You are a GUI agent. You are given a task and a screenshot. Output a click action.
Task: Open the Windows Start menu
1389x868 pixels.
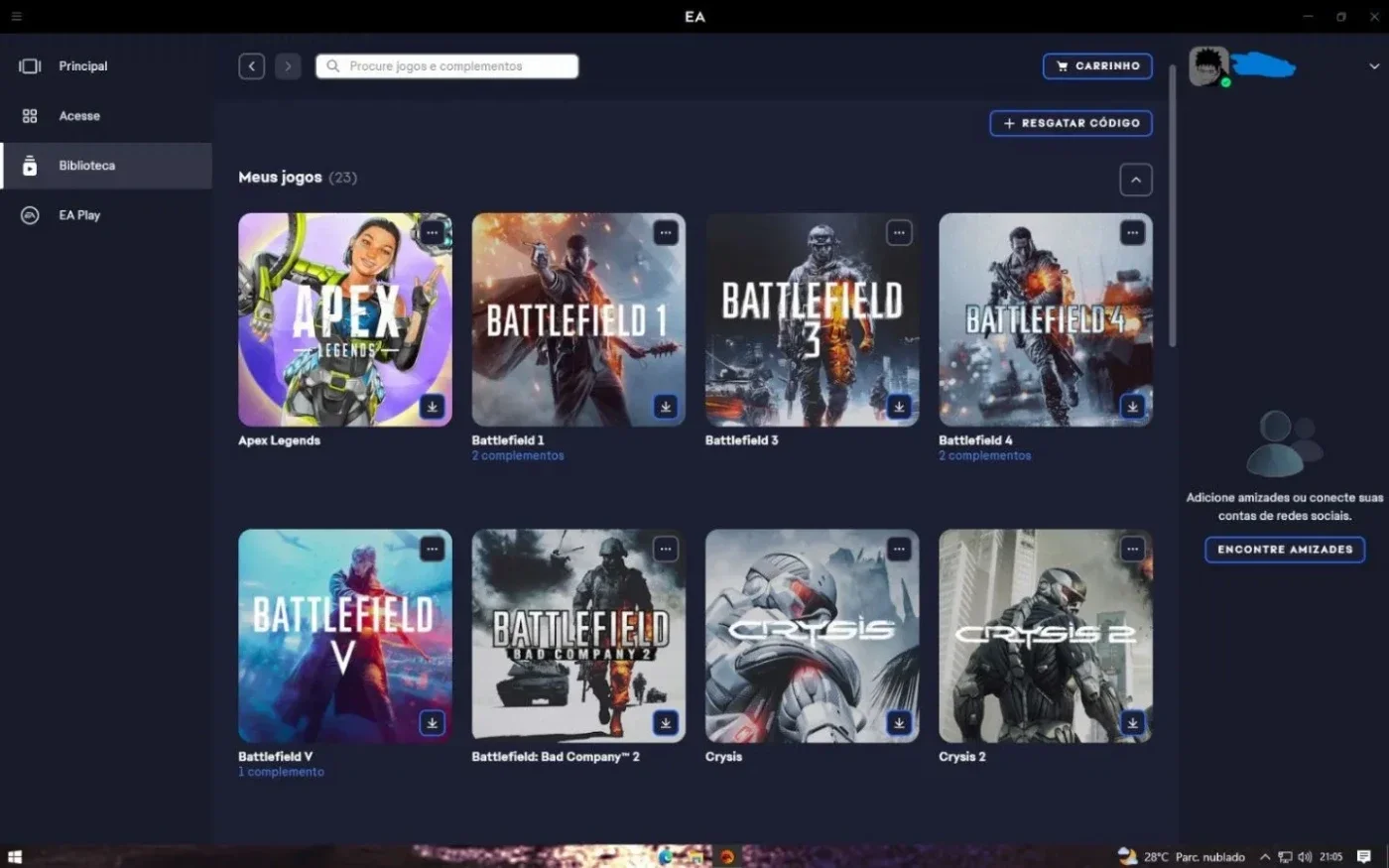[15, 857]
